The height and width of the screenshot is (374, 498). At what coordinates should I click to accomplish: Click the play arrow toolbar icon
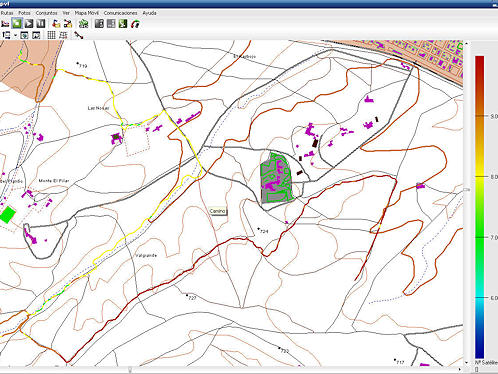(29, 23)
